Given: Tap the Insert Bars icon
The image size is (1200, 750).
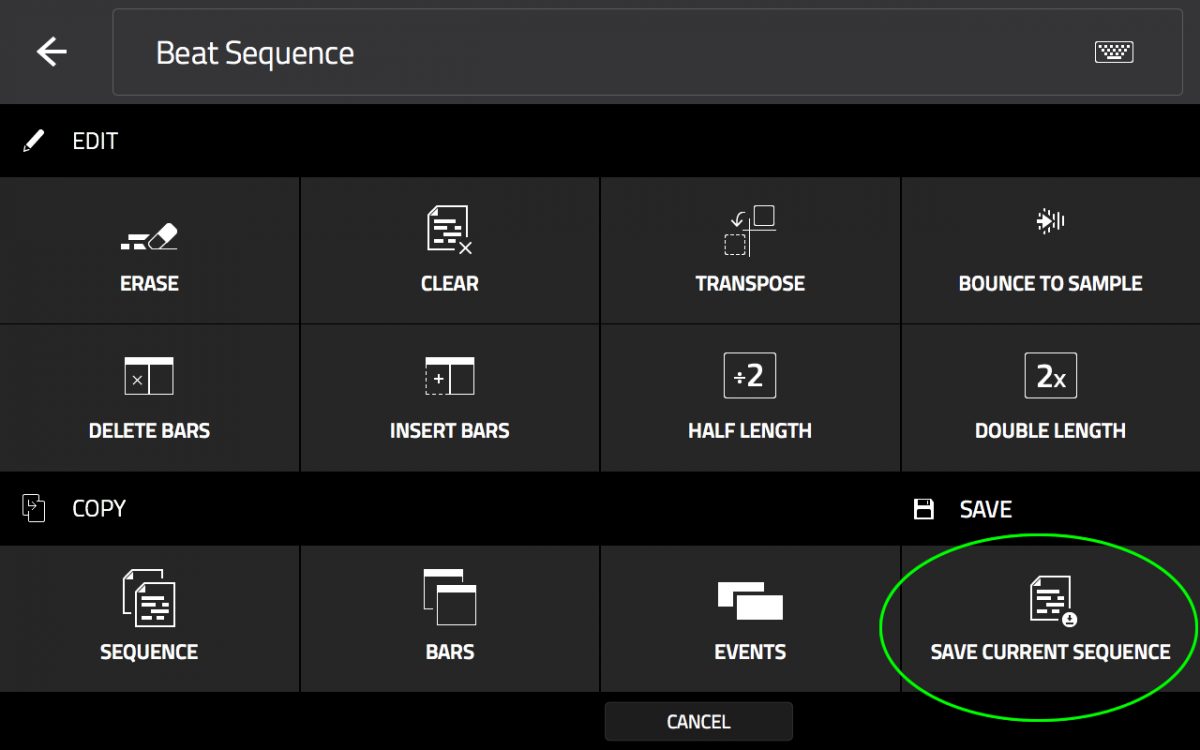Looking at the screenshot, I should [449, 376].
